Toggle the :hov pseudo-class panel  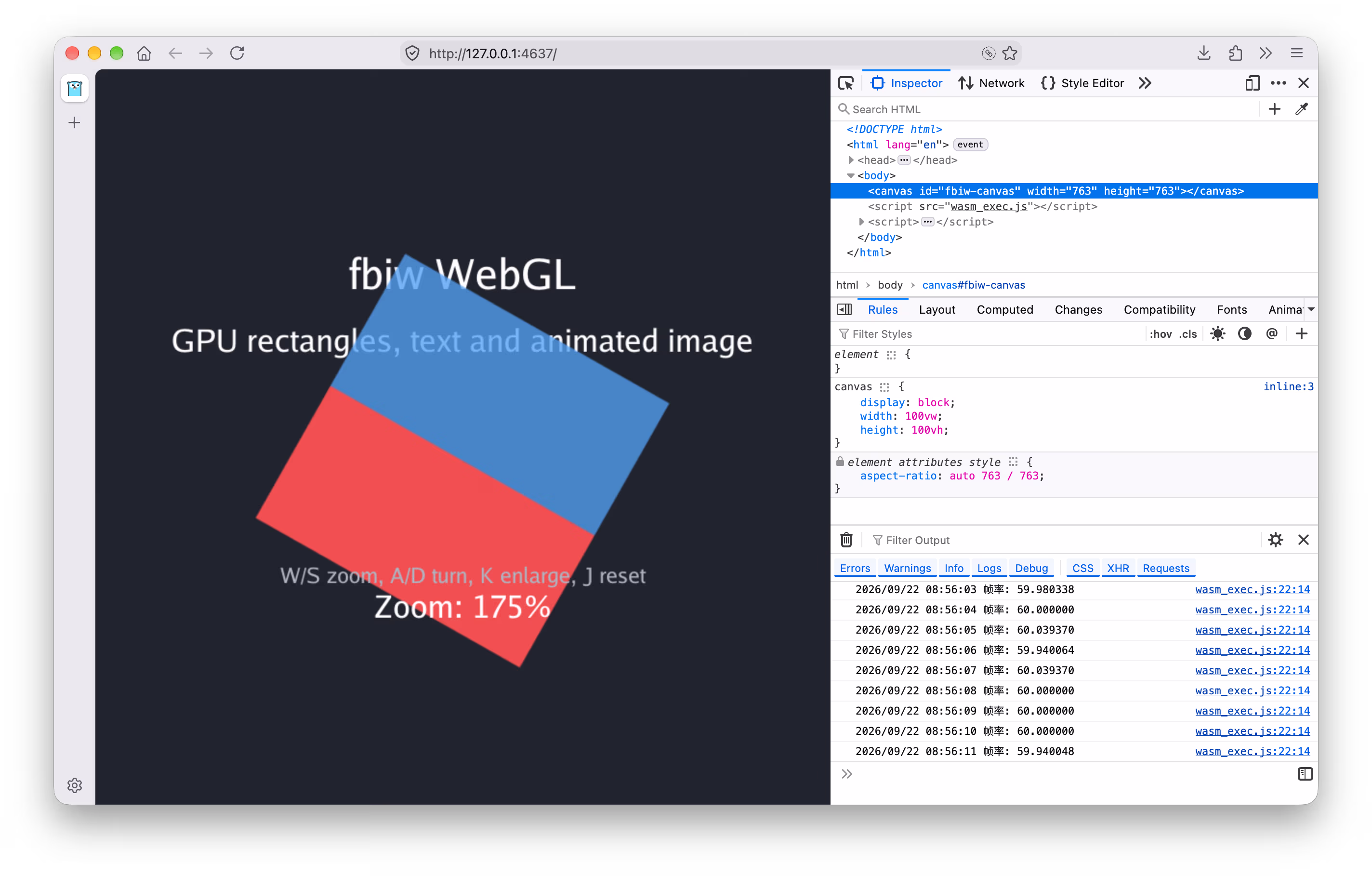pyautogui.click(x=1161, y=334)
